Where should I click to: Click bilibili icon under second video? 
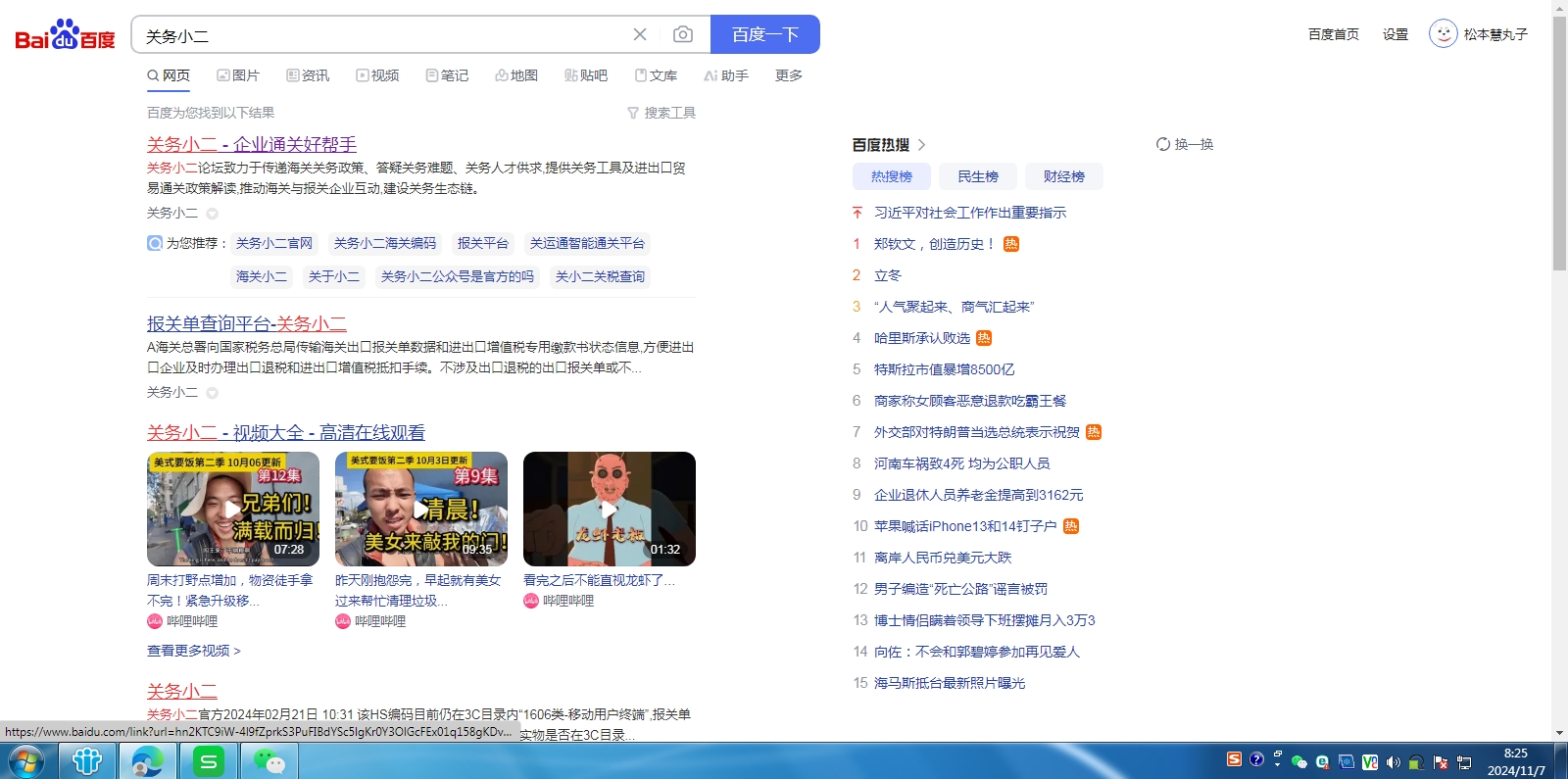[343, 621]
